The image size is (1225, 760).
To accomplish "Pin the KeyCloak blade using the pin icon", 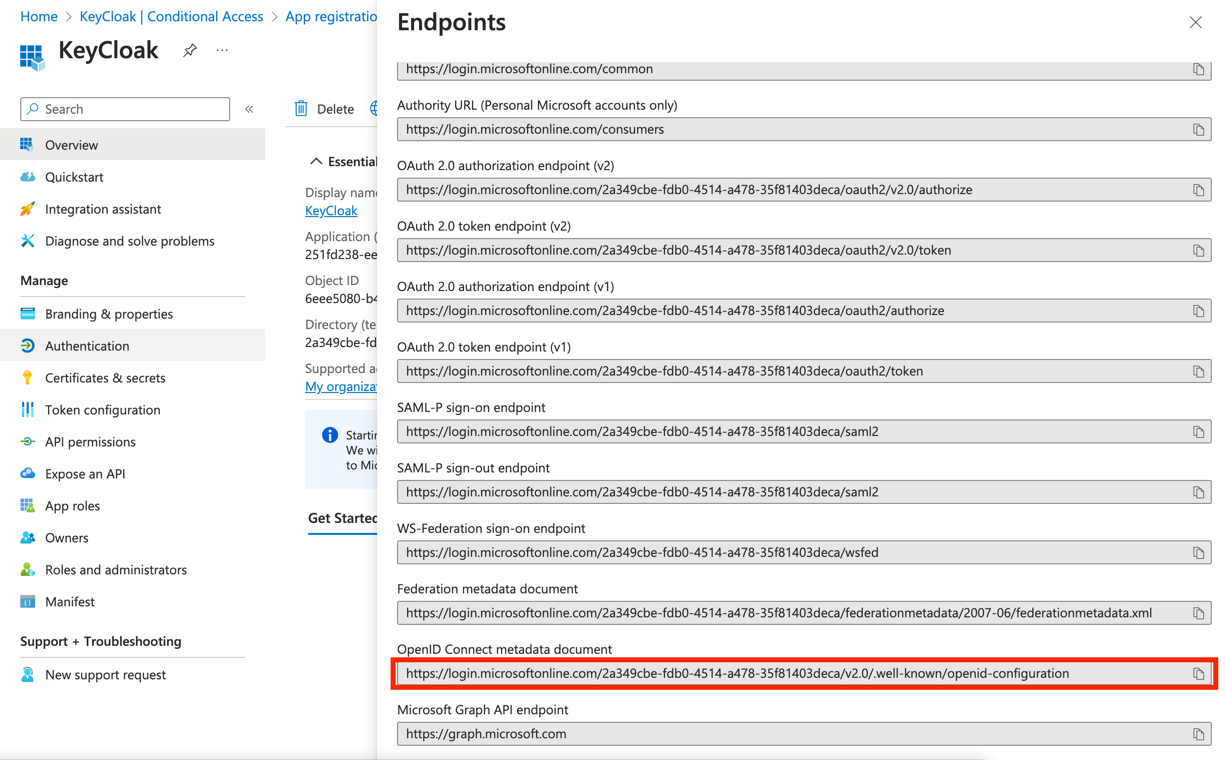I will pos(189,49).
